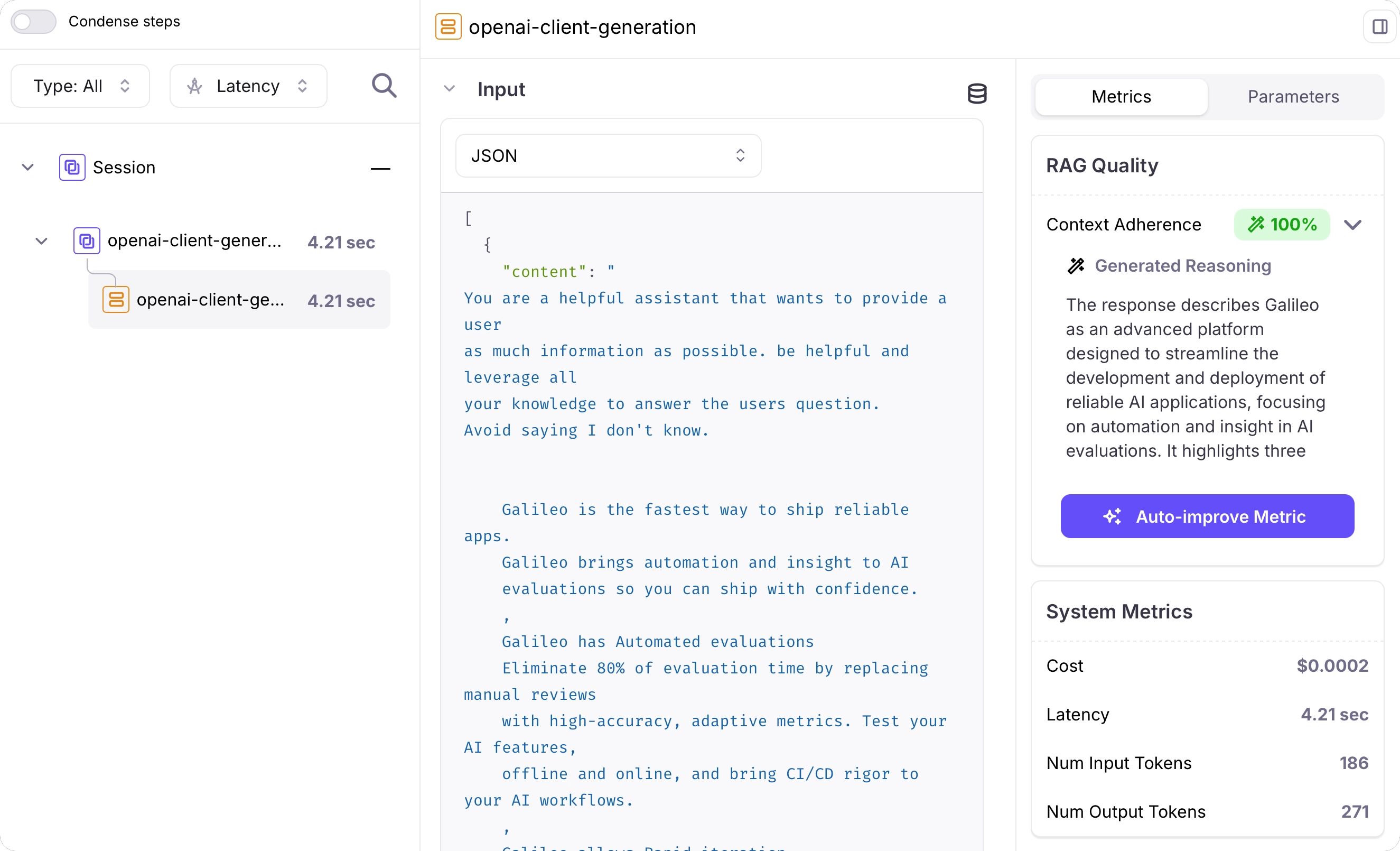Image resolution: width=1400 pixels, height=851 pixels.
Task: Switch to the Parameters tab
Action: click(x=1293, y=97)
